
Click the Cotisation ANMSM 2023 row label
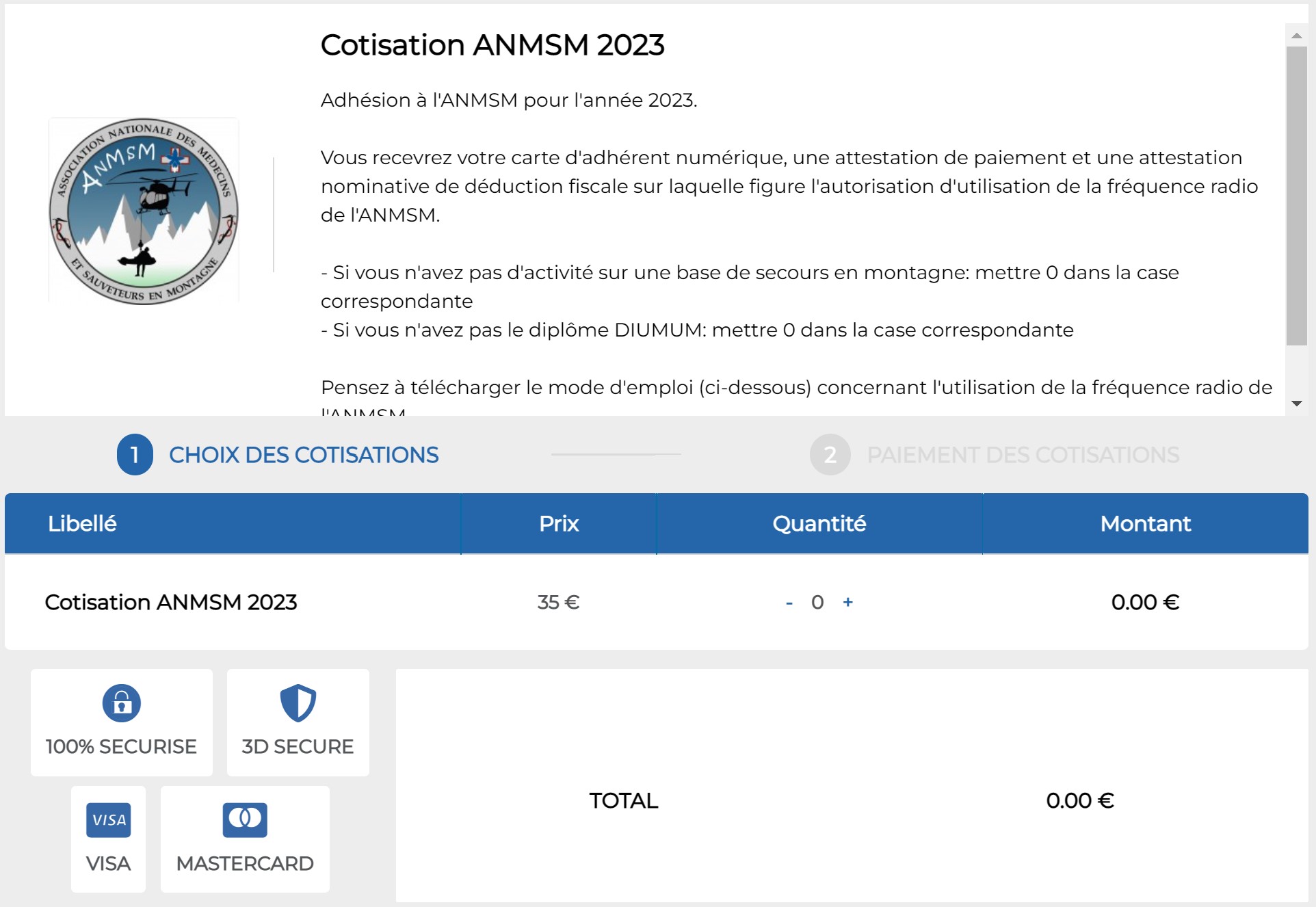(x=171, y=602)
